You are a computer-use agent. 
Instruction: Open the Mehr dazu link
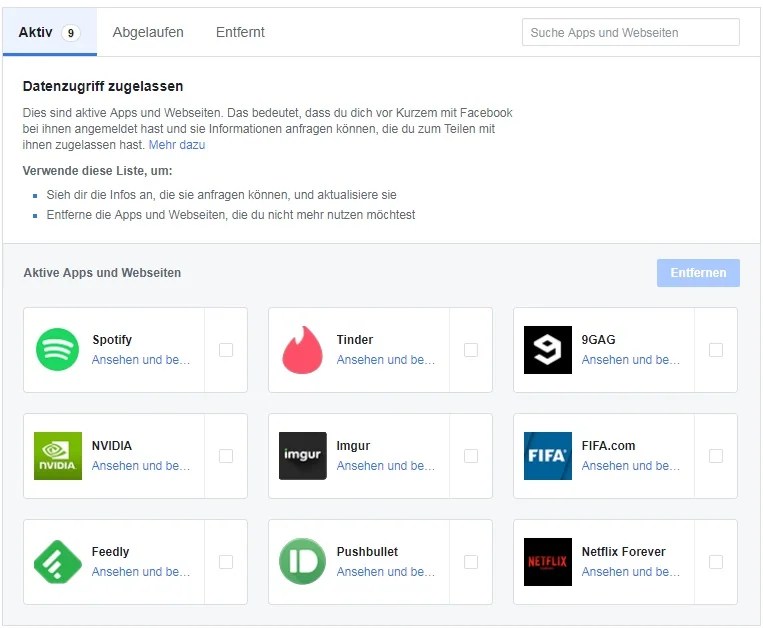[x=177, y=145]
